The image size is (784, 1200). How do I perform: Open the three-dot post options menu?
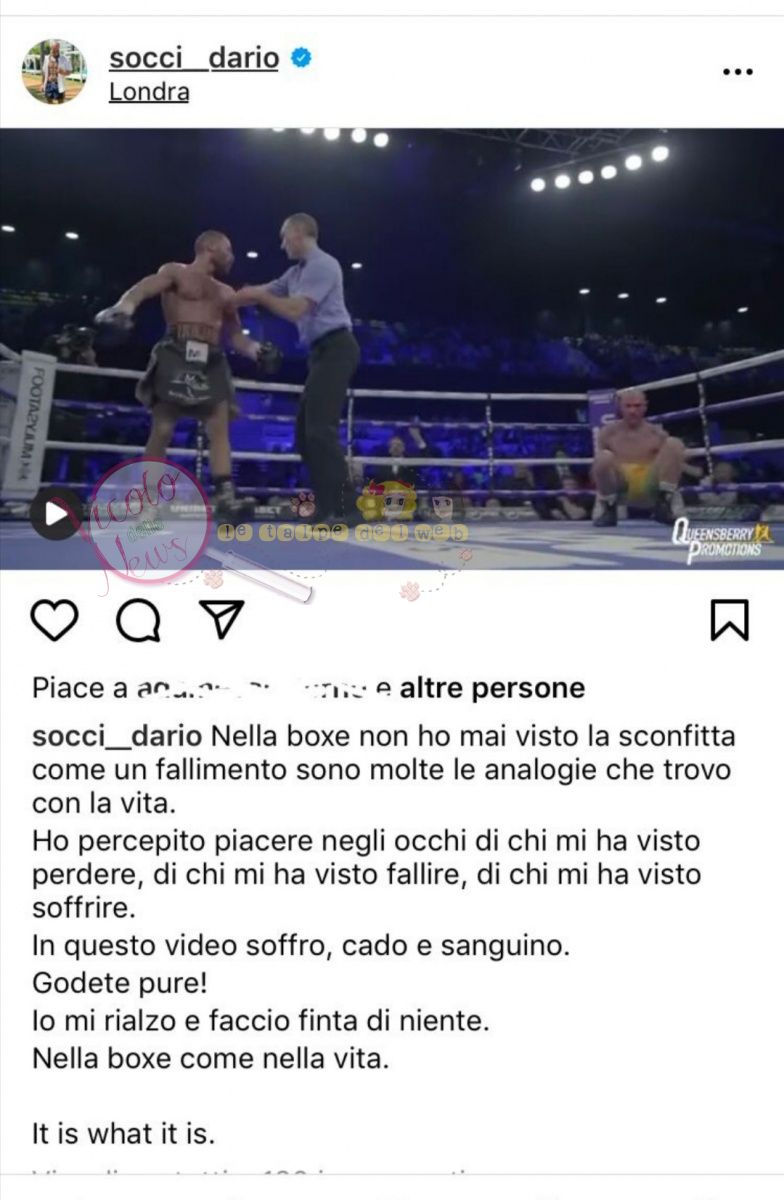pyautogui.click(x=738, y=72)
